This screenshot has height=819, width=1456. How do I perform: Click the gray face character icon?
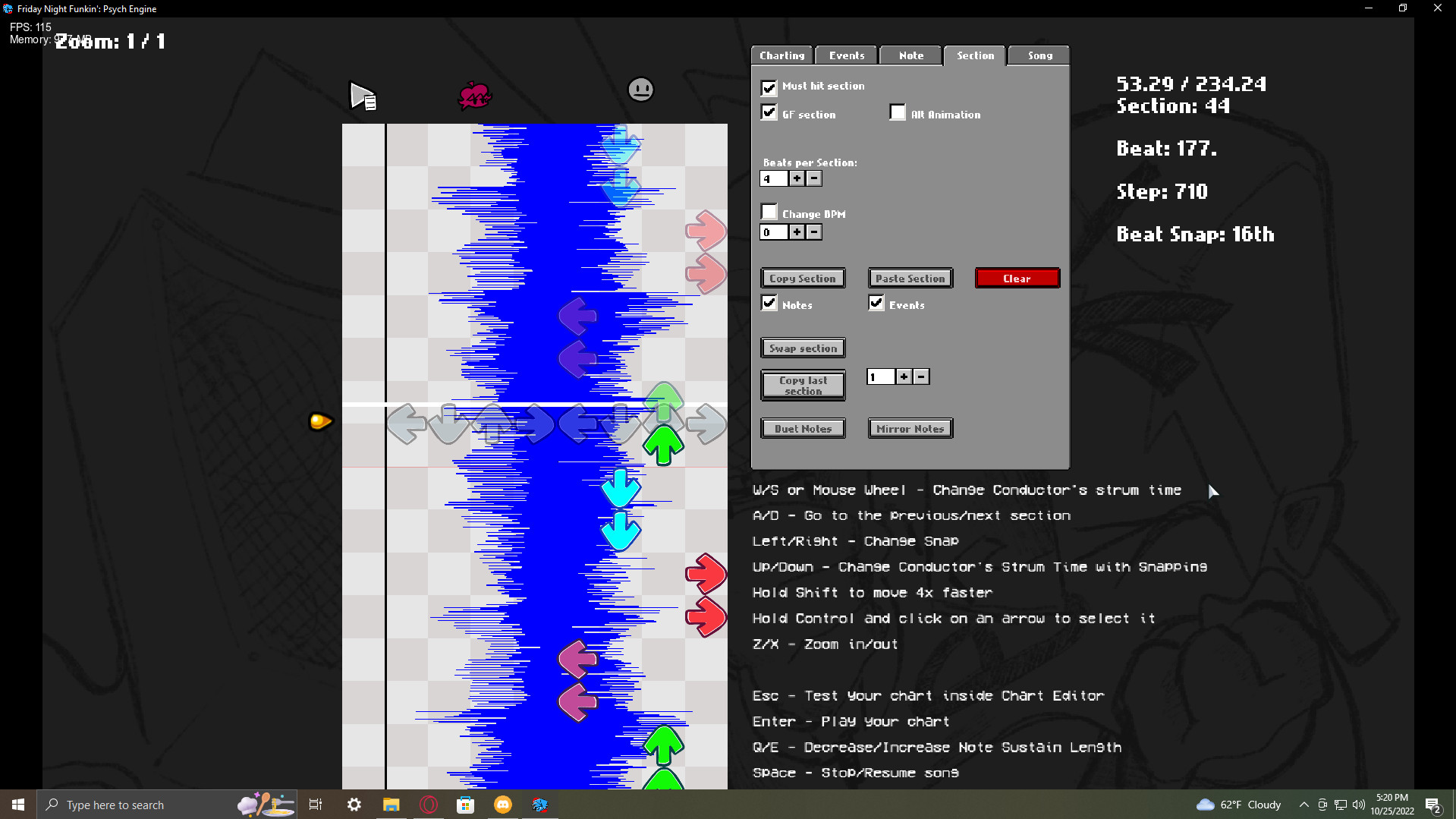tap(641, 90)
